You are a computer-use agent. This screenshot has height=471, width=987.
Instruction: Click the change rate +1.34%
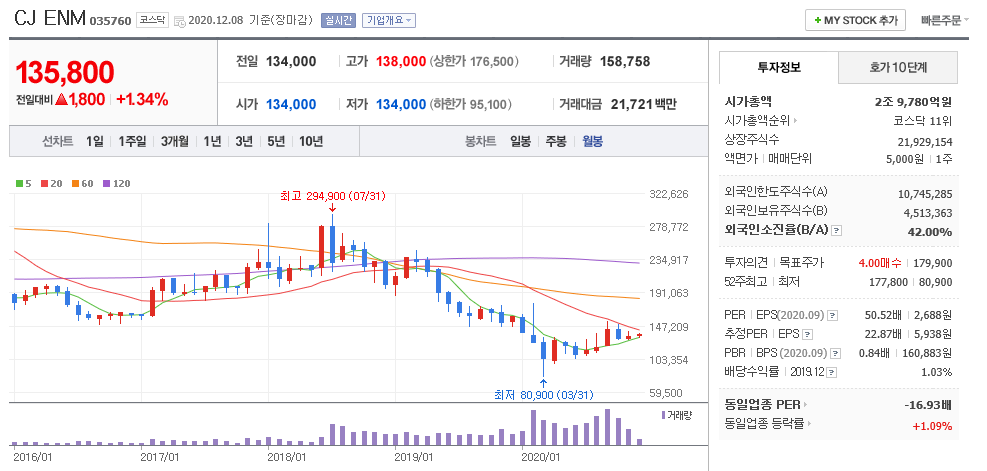coord(142,99)
